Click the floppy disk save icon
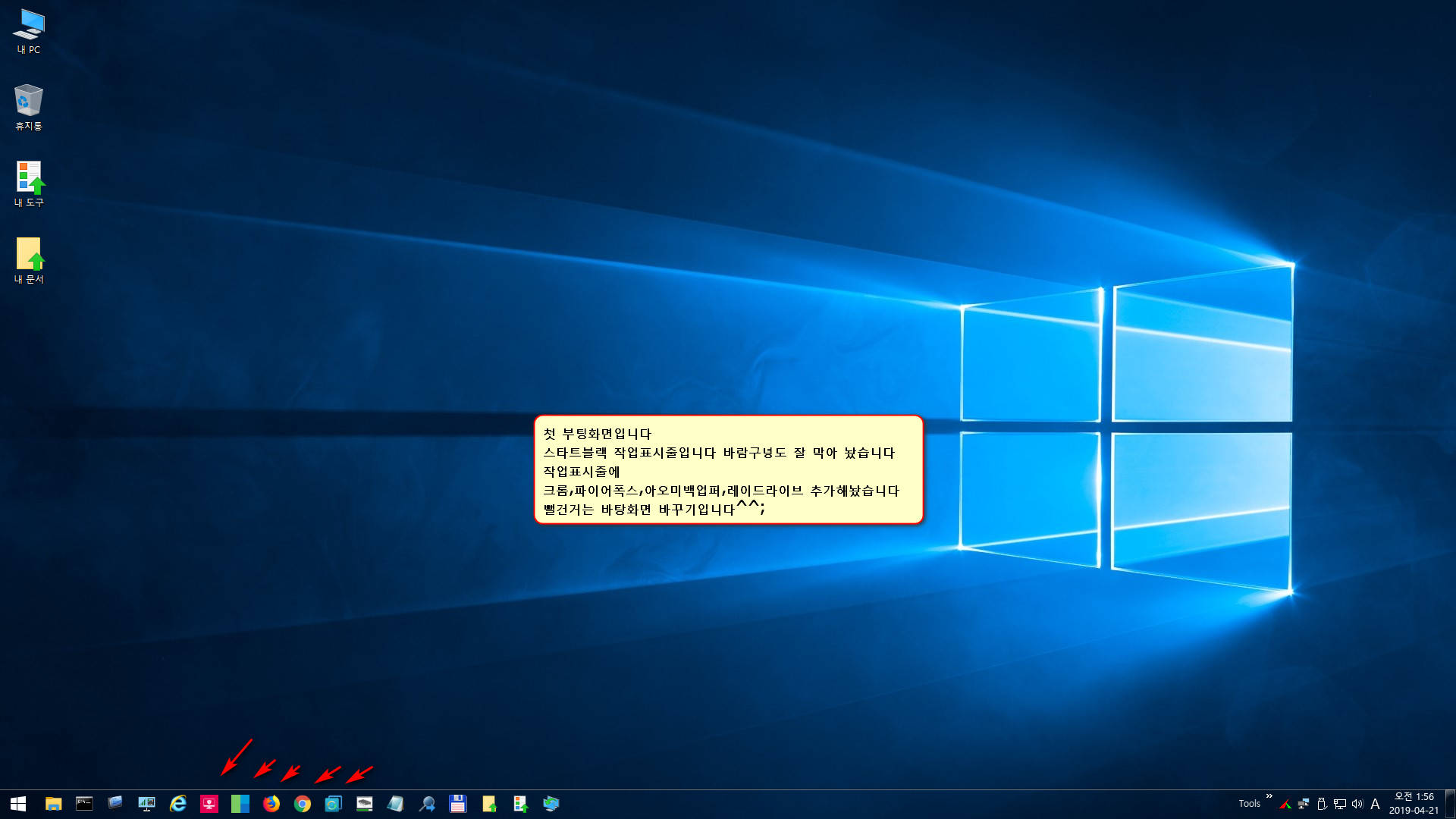This screenshot has width=1456, height=819. tap(458, 804)
